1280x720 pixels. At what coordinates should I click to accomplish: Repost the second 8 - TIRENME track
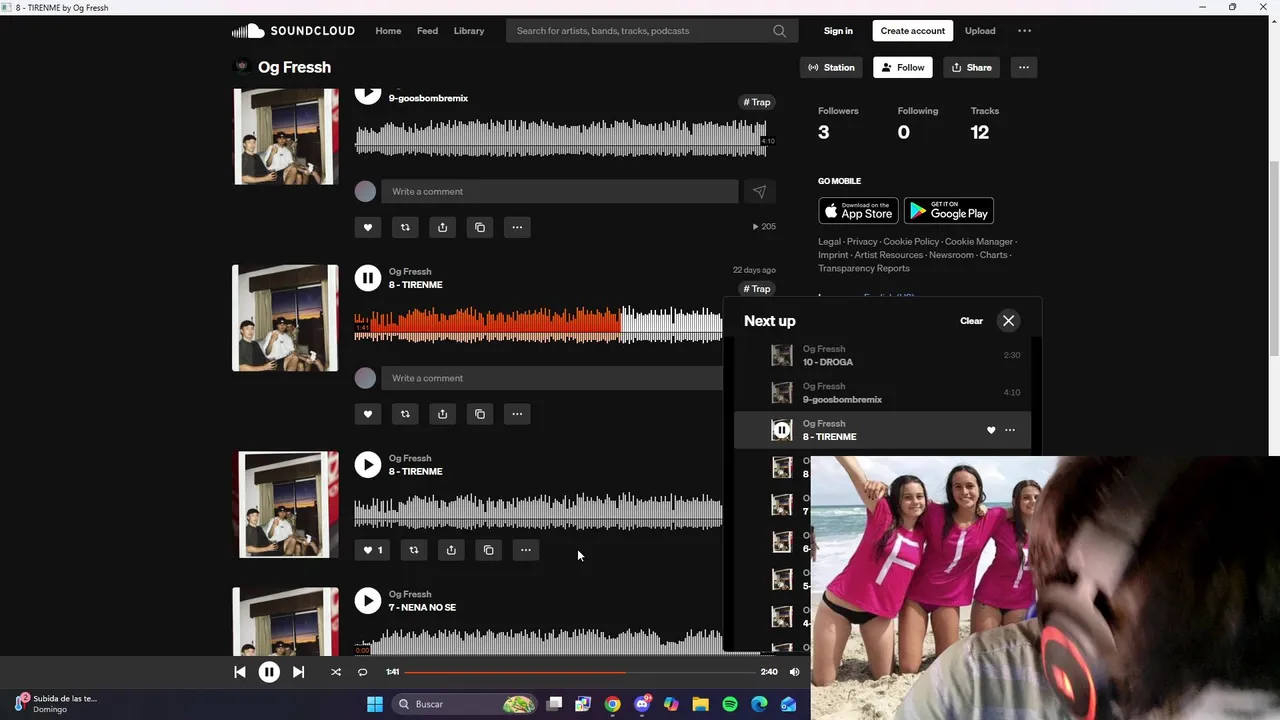414,550
